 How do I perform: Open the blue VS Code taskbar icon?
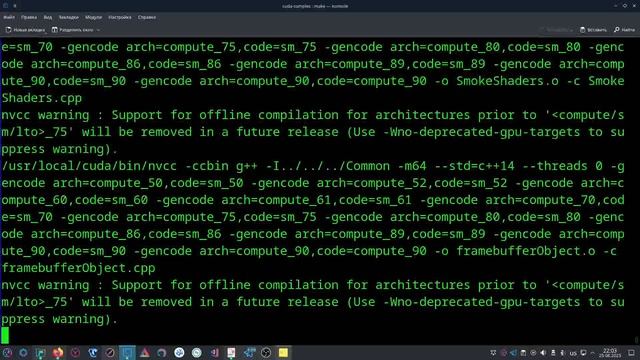pos(249,353)
